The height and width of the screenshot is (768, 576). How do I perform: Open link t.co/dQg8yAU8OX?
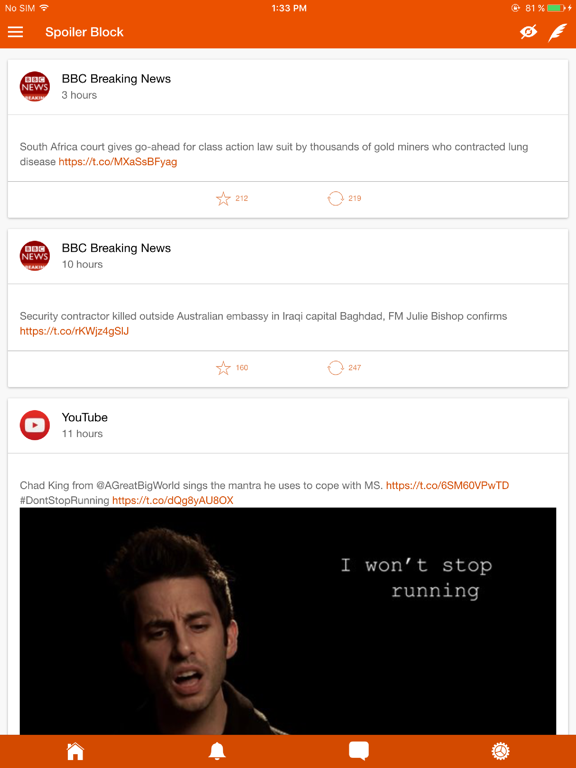[172, 500]
